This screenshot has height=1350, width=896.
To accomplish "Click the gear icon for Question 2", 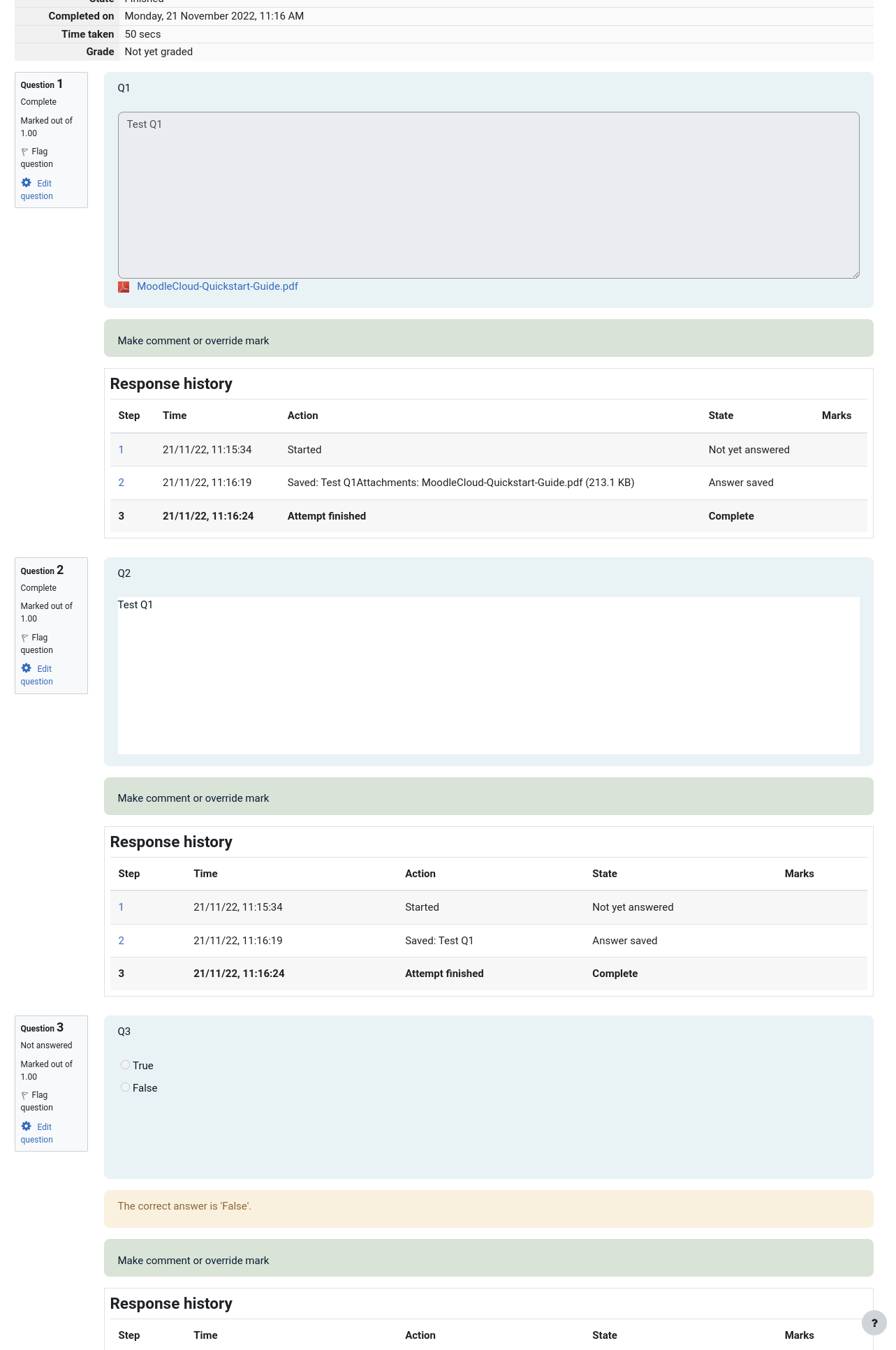I will click(27, 668).
